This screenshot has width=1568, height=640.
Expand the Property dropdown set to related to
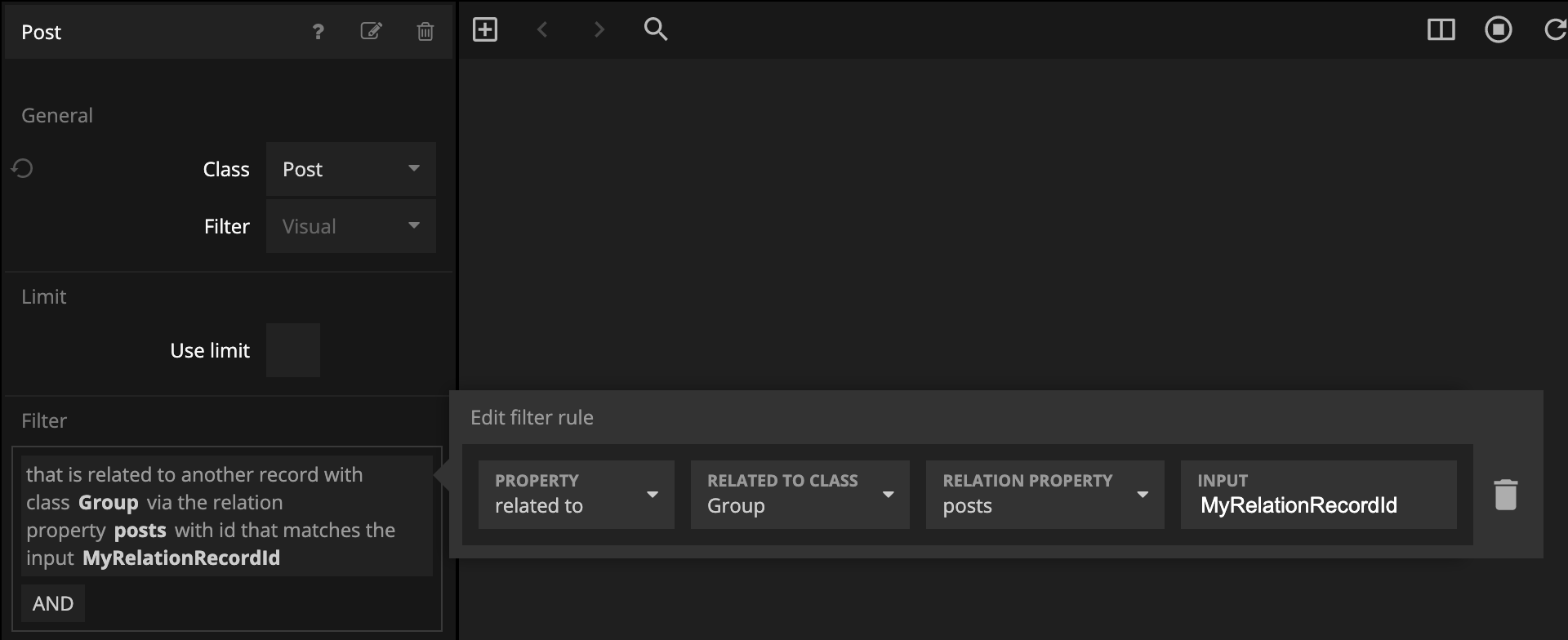576,495
